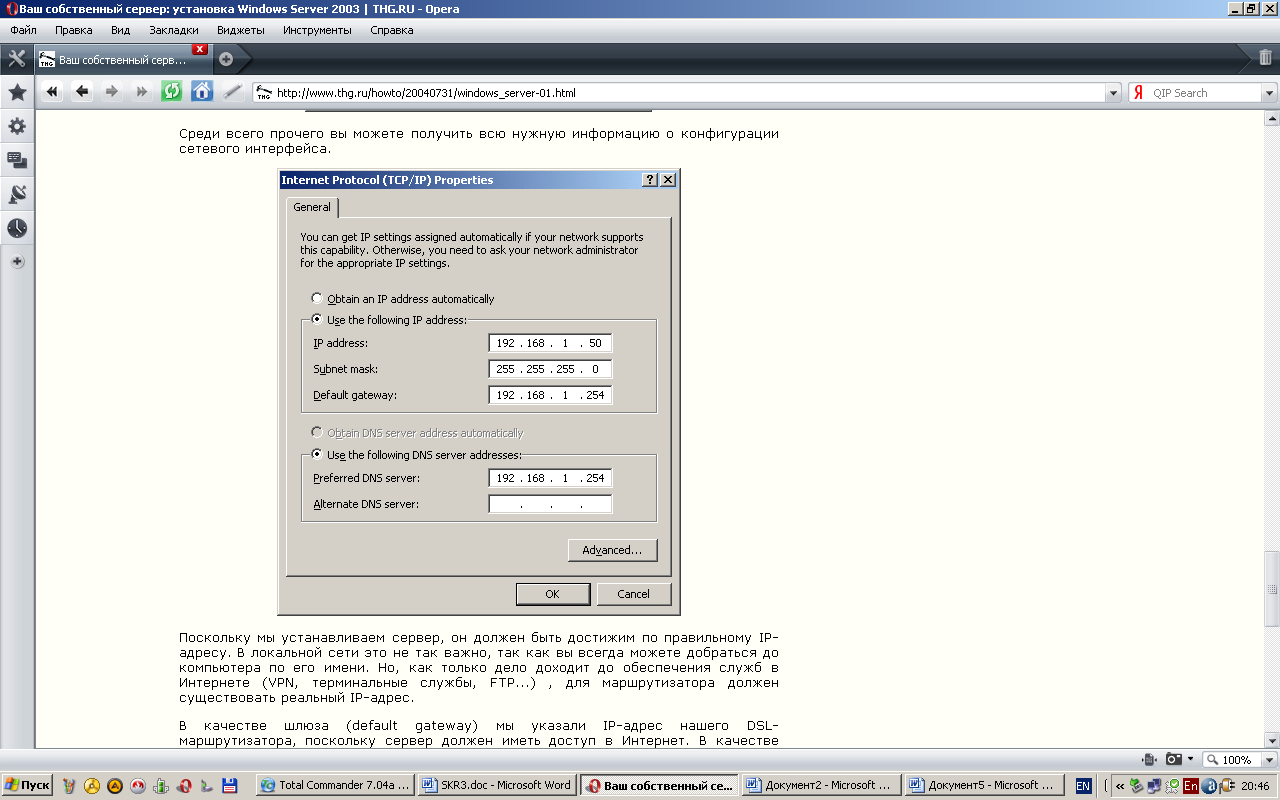Open the Инструменты menu
Screen dimensions: 1280x800
point(317,30)
